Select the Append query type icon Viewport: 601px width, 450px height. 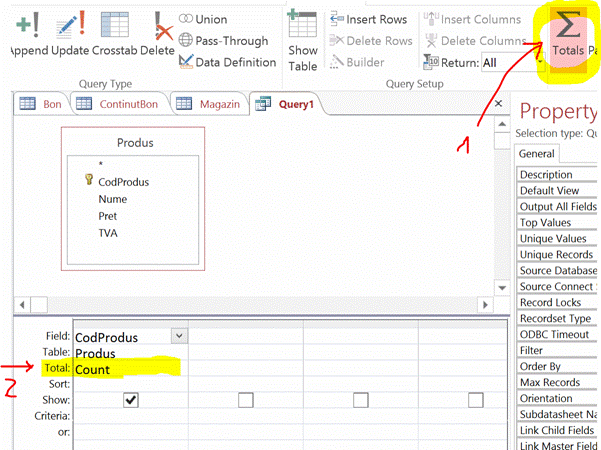click(27, 22)
